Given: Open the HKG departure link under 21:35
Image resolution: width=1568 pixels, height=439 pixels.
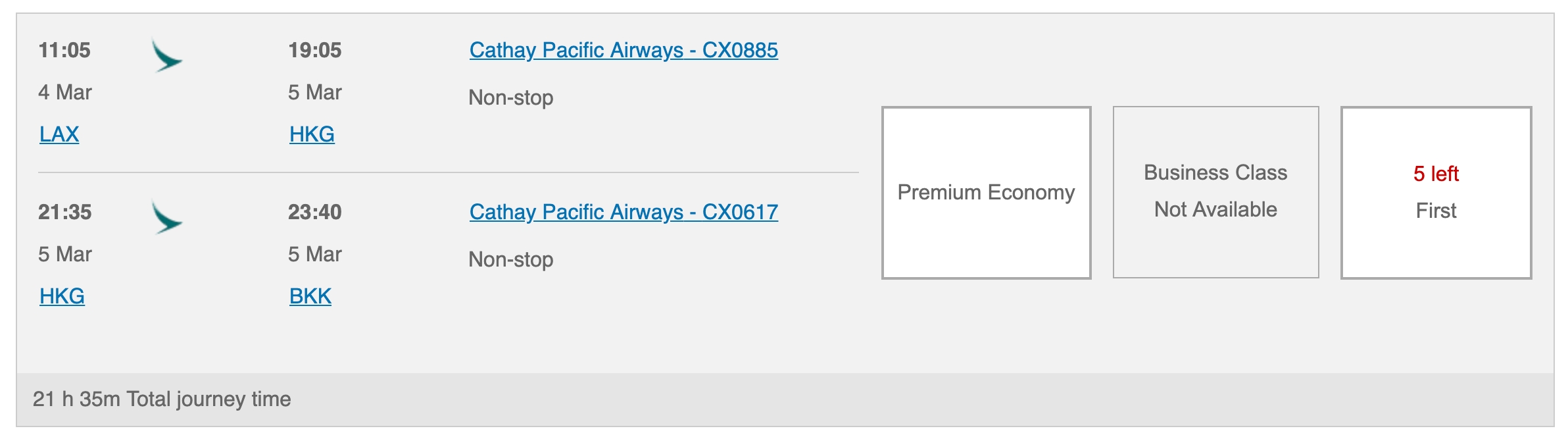Looking at the screenshot, I should 62,296.
